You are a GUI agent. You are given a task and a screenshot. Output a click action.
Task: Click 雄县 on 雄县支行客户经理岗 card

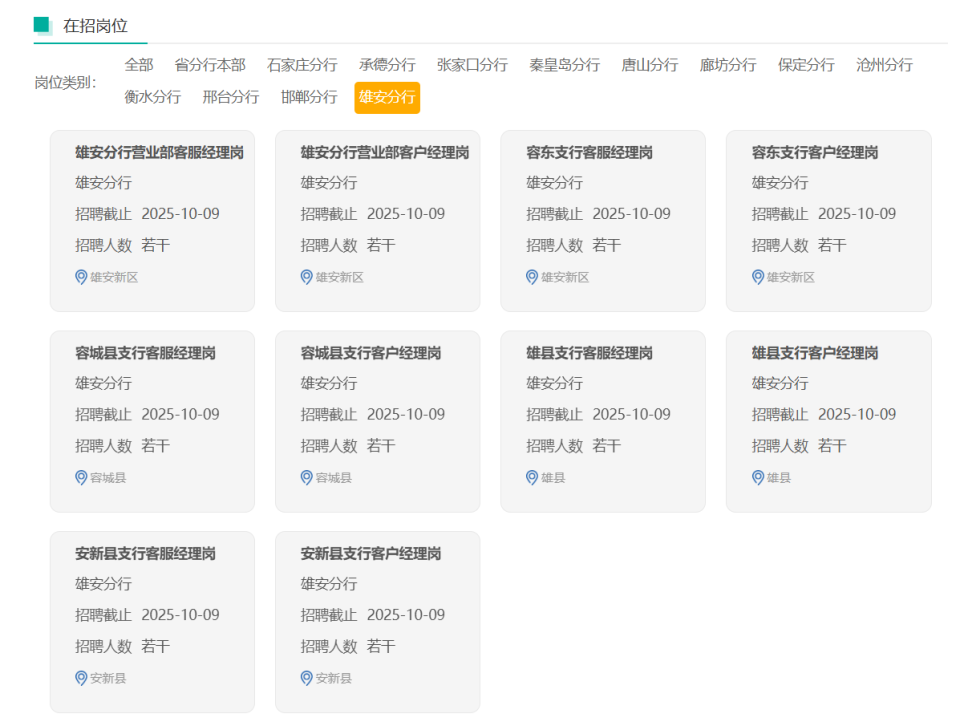pyautogui.click(x=779, y=477)
